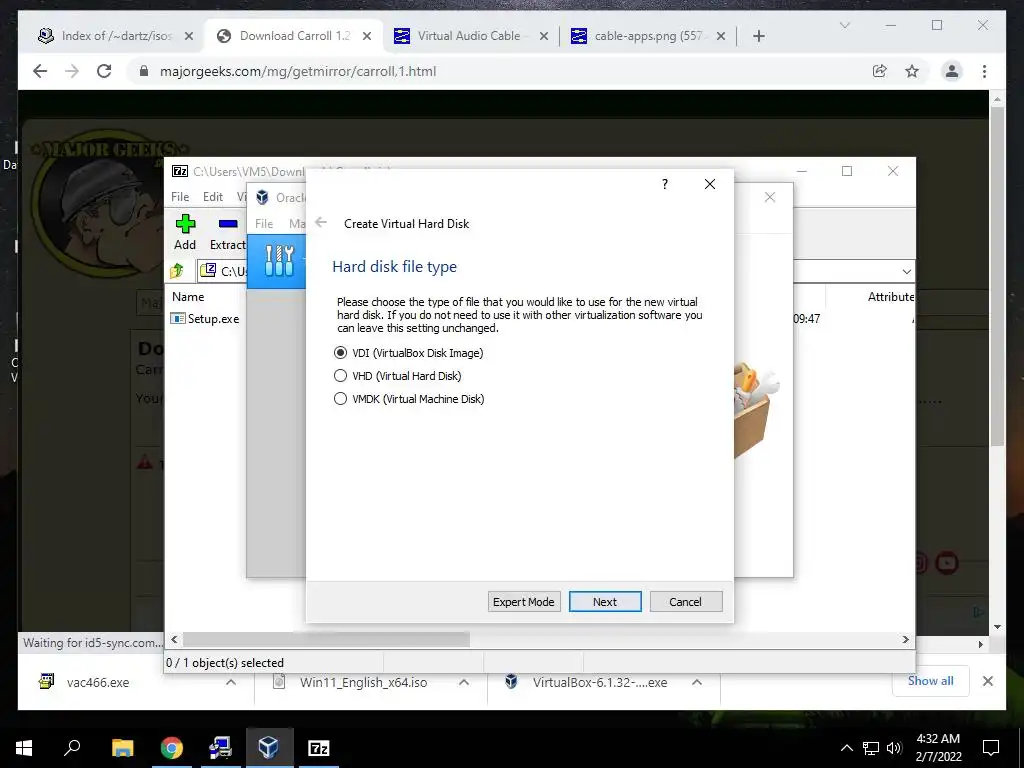
Task: Expand the 7-Zip address path dropdown
Action: [x=906, y=271]
